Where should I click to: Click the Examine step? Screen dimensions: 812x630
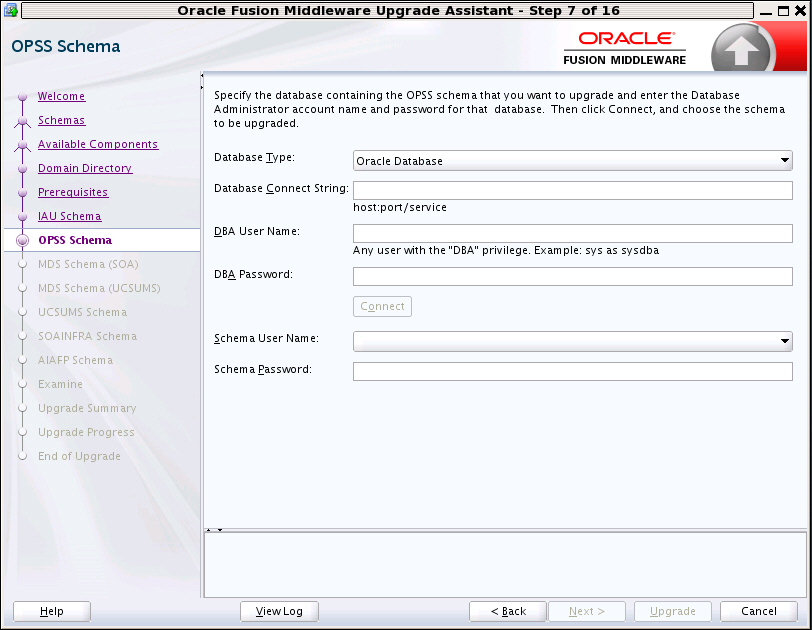(60, 384)
